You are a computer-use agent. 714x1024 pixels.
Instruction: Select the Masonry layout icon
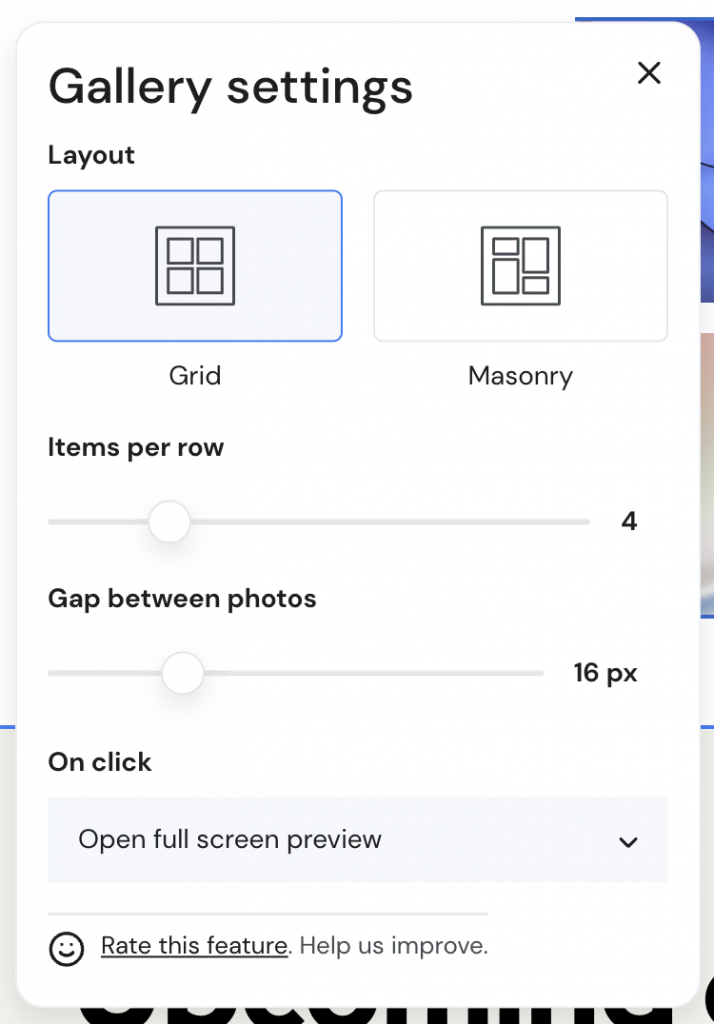point(520,266)
